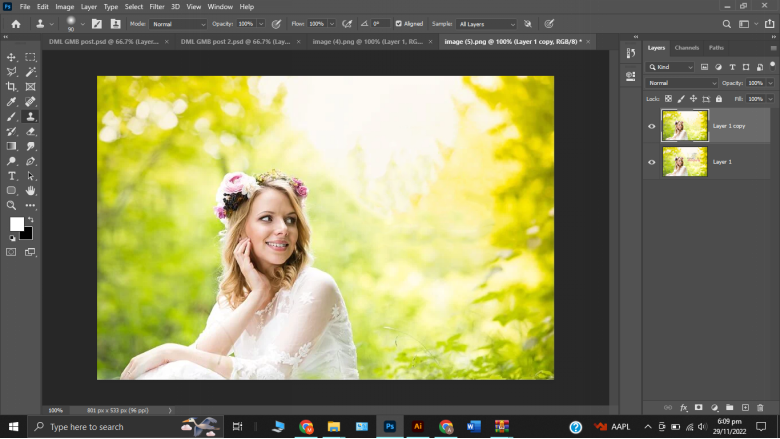Image resolution: width=780 pixels, height=439 pixels.
Task: Toggle airbrush-style build-up effects
Action: click(347, 24)
